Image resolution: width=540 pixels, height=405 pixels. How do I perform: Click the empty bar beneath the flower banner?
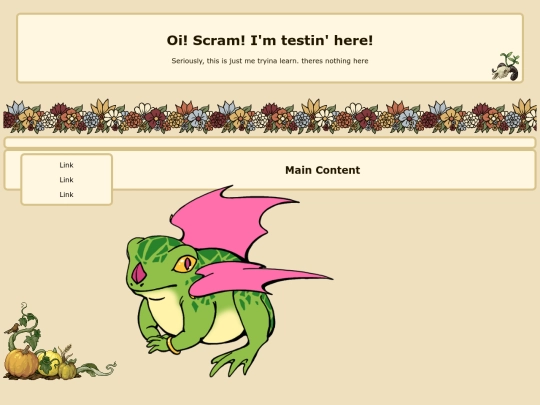click(x=270, y=142)
